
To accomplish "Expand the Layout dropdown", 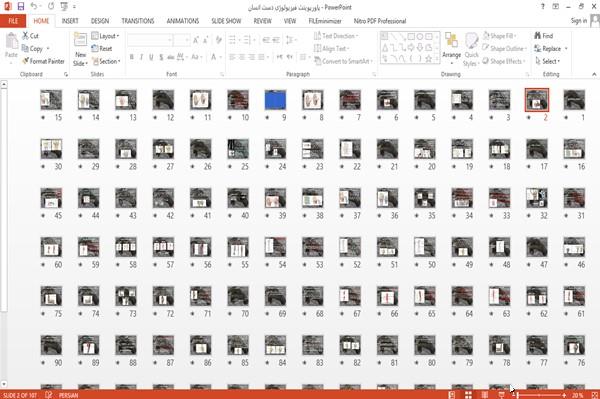I will [106, 36].
